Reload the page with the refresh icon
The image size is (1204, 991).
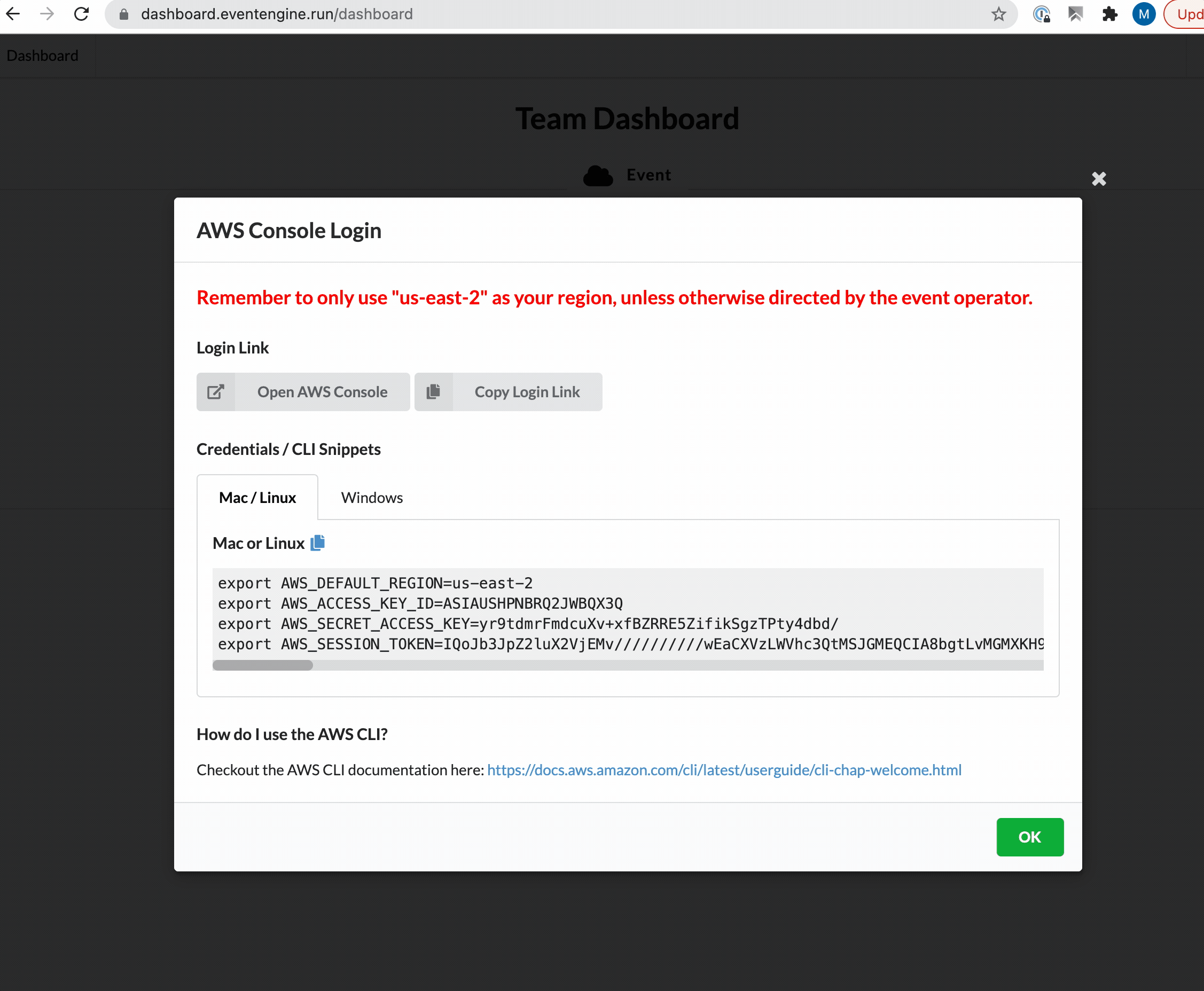point(82,14)
